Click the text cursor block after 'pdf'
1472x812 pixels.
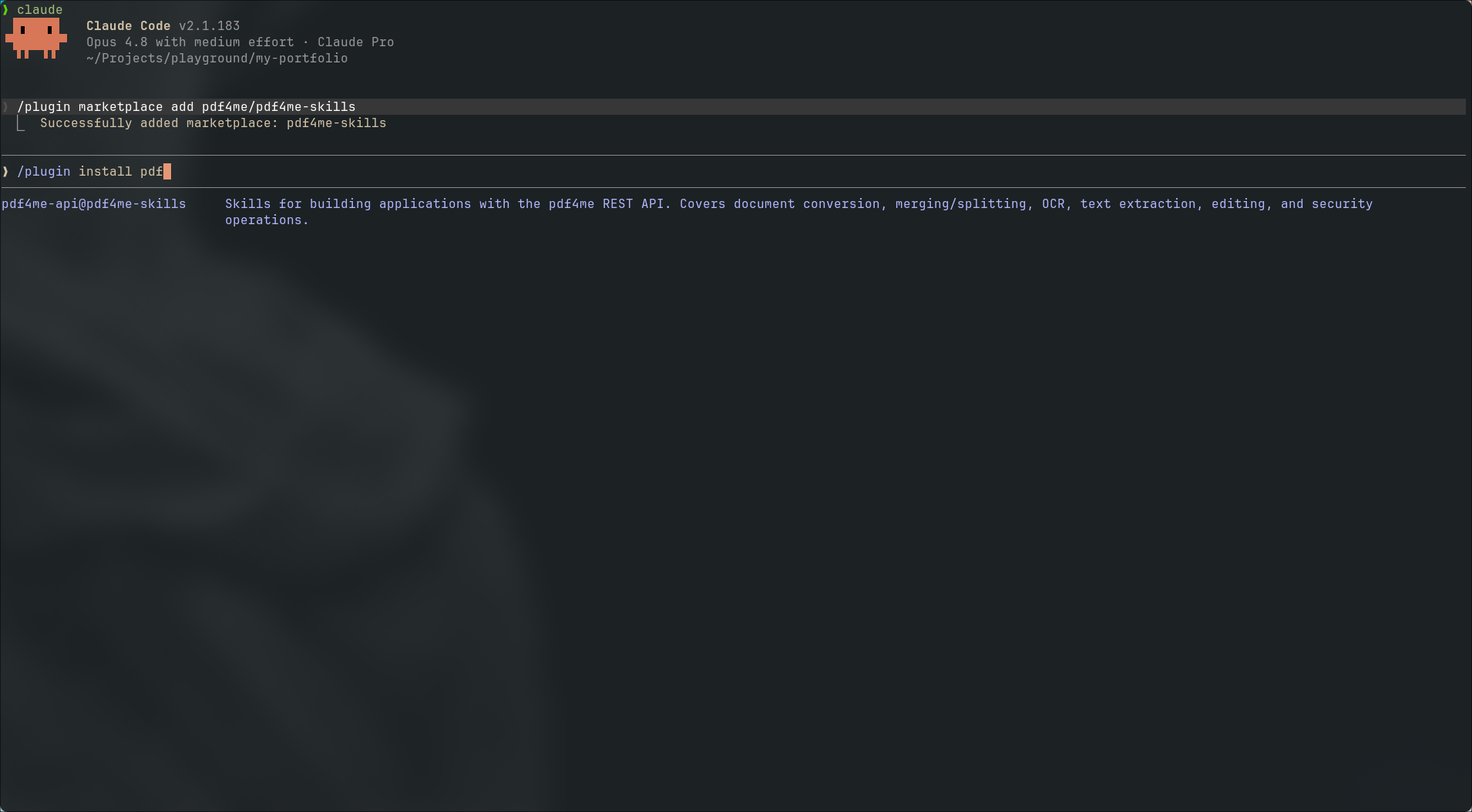[x=167, y=171]
